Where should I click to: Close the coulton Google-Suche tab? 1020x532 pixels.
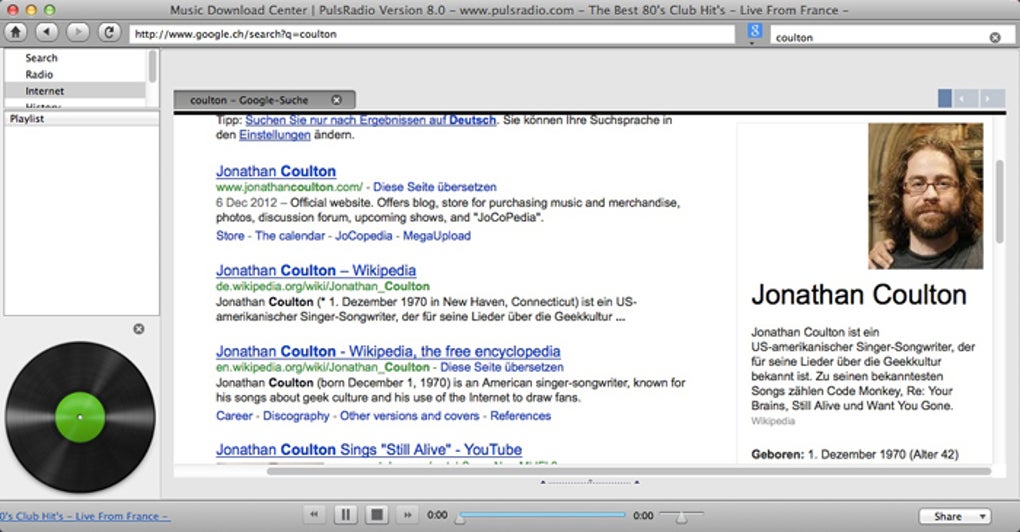336,100
